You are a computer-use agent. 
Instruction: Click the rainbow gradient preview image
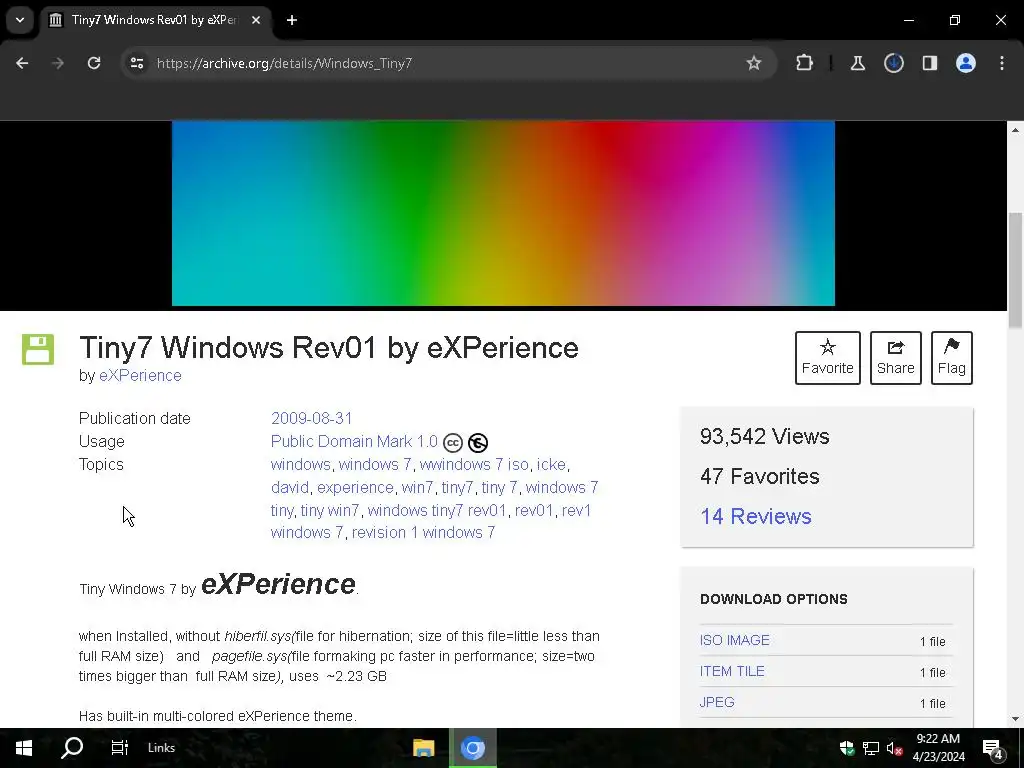click(x=503, y=213)
